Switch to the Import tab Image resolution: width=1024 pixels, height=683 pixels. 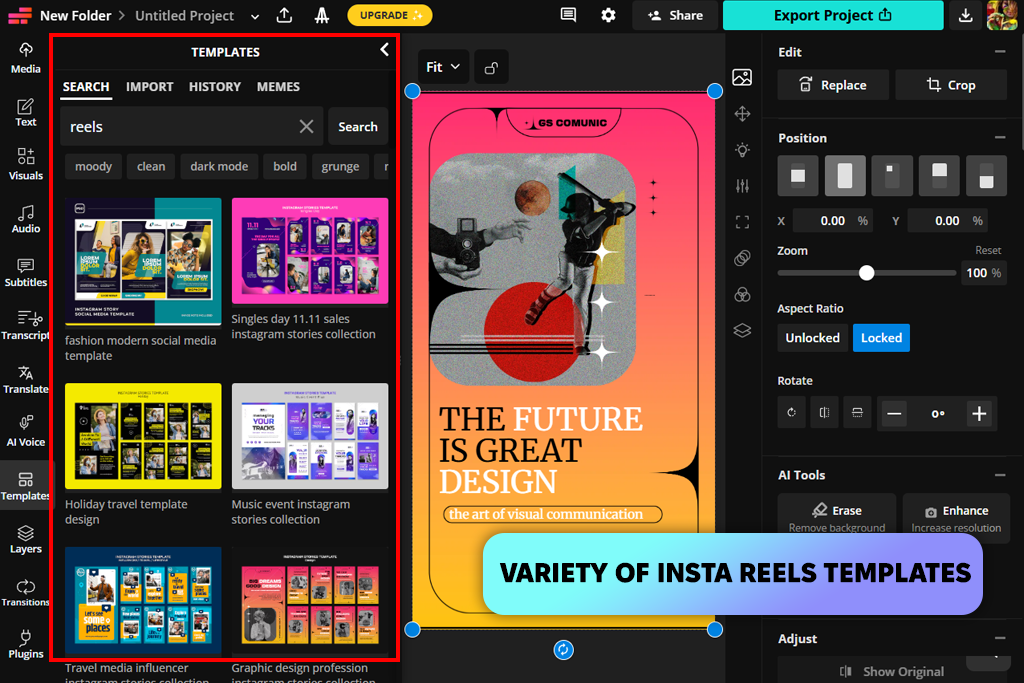pyautogui.click(x=149, y=87)
